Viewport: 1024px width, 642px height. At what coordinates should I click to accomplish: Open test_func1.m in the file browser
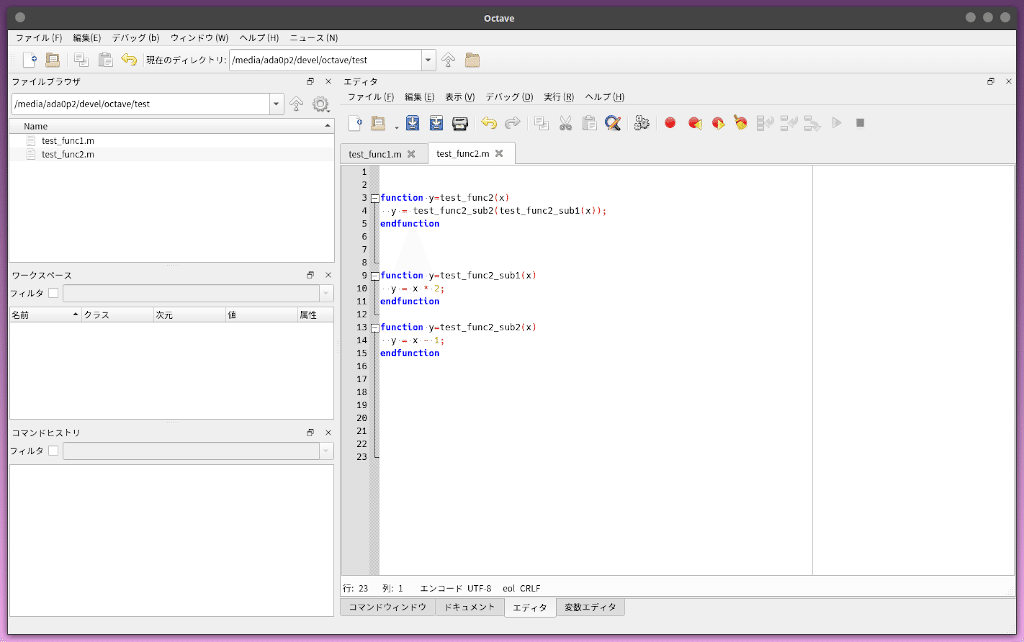point(67,141)
